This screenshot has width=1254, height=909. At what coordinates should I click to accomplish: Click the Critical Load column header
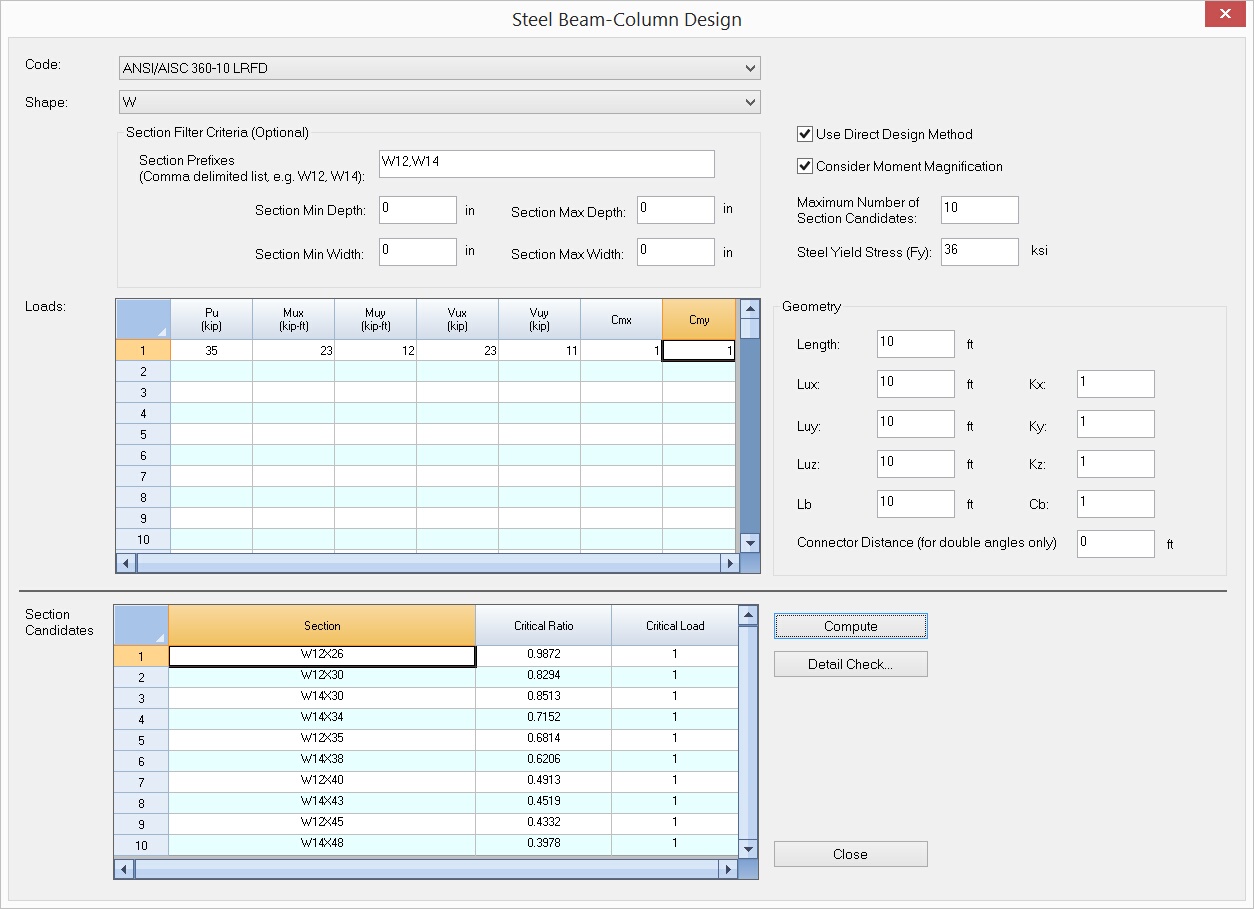click(x=675, y=625)
